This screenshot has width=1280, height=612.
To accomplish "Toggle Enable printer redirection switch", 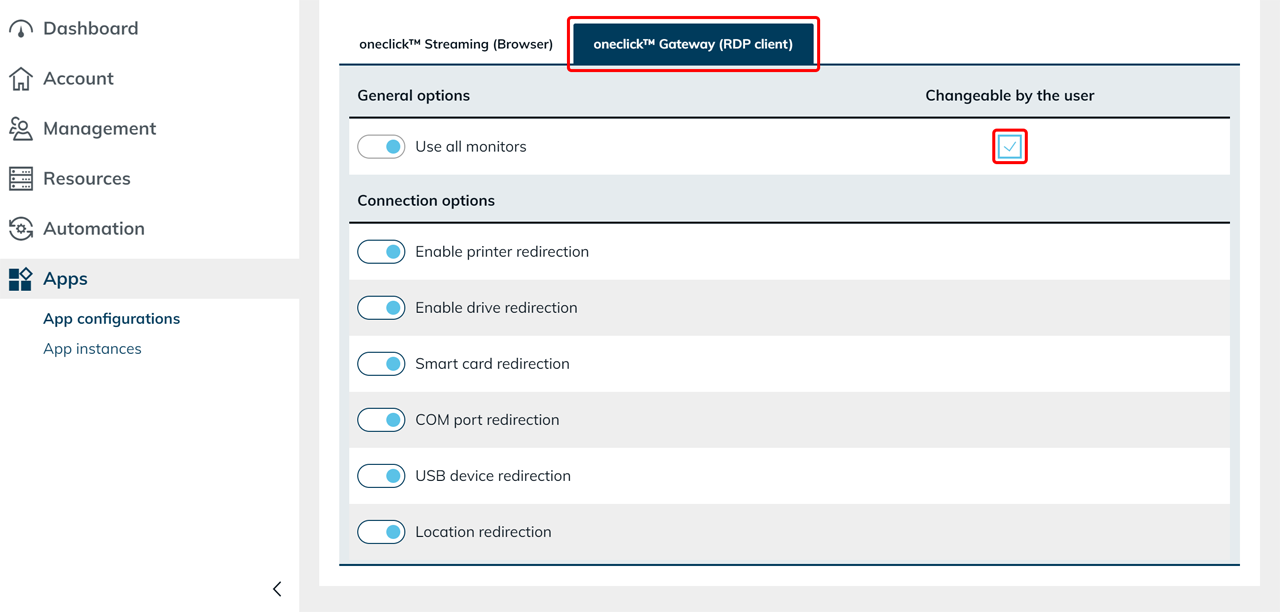I will pyautogui.click(x=381, y=252).
